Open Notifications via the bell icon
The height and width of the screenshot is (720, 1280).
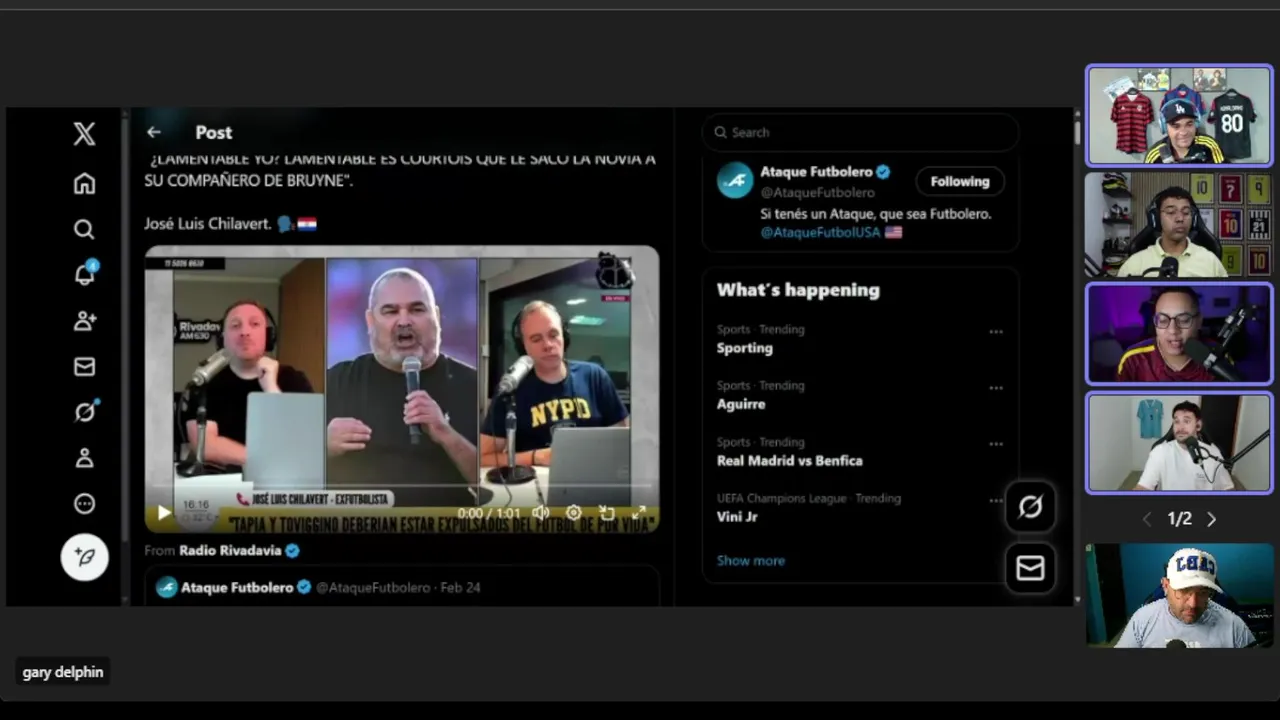(85, 274)
